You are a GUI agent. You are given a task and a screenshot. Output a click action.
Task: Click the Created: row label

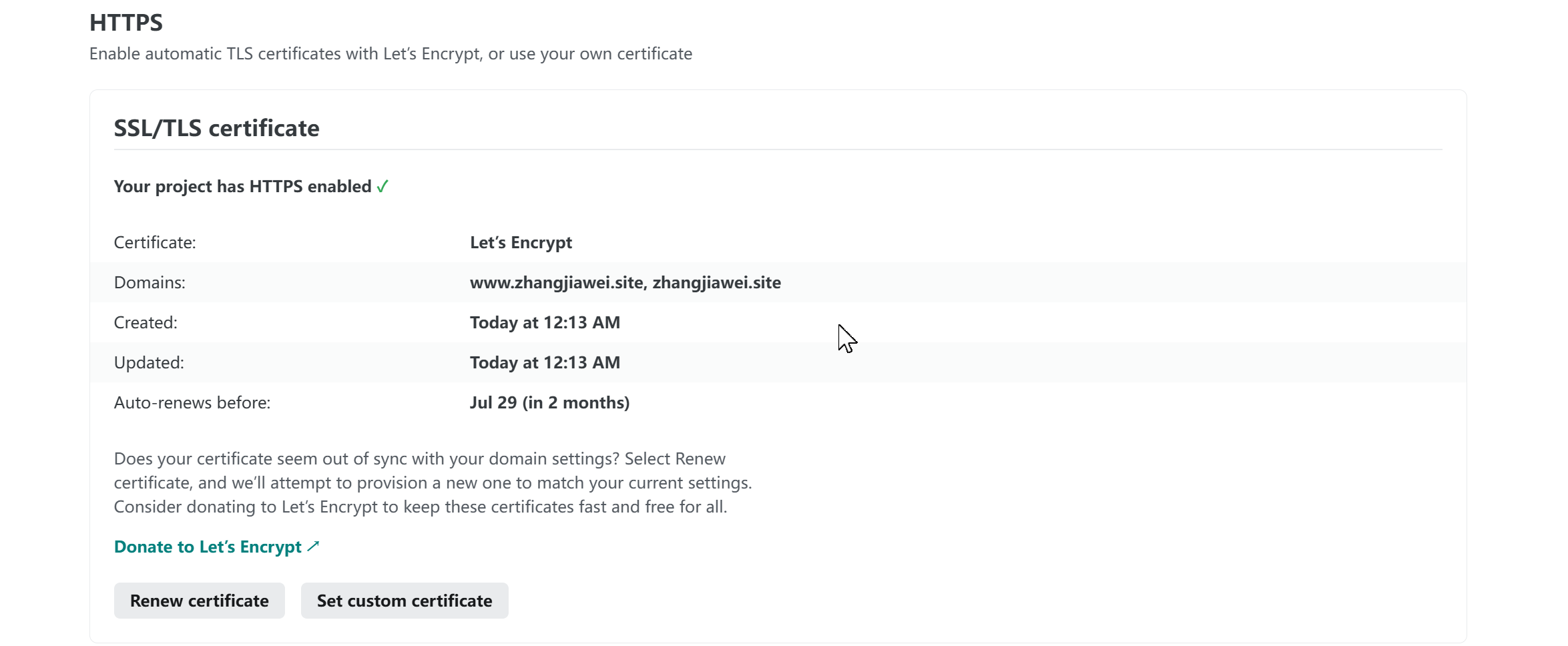(x=146, y=323)
